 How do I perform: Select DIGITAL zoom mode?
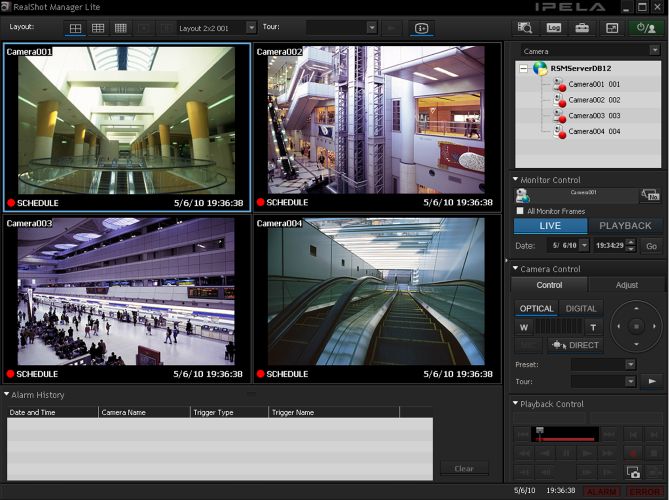pos(581,309)
